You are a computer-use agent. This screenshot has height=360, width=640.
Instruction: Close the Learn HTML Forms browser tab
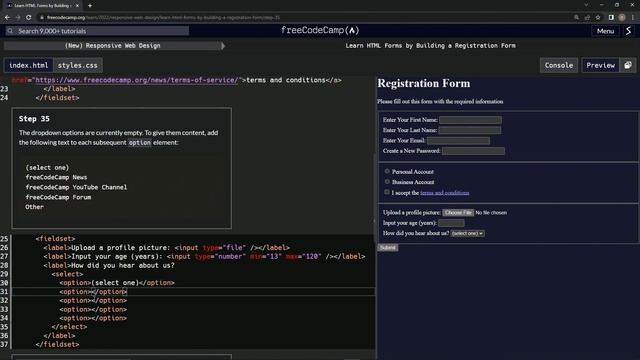77,6
